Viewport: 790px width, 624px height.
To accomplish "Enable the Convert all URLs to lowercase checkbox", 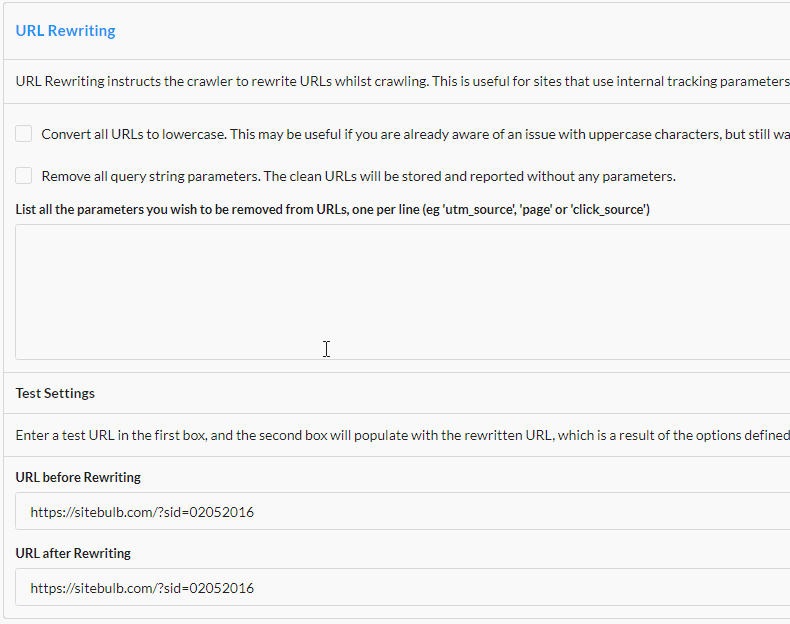I will [x=24, y=134].
